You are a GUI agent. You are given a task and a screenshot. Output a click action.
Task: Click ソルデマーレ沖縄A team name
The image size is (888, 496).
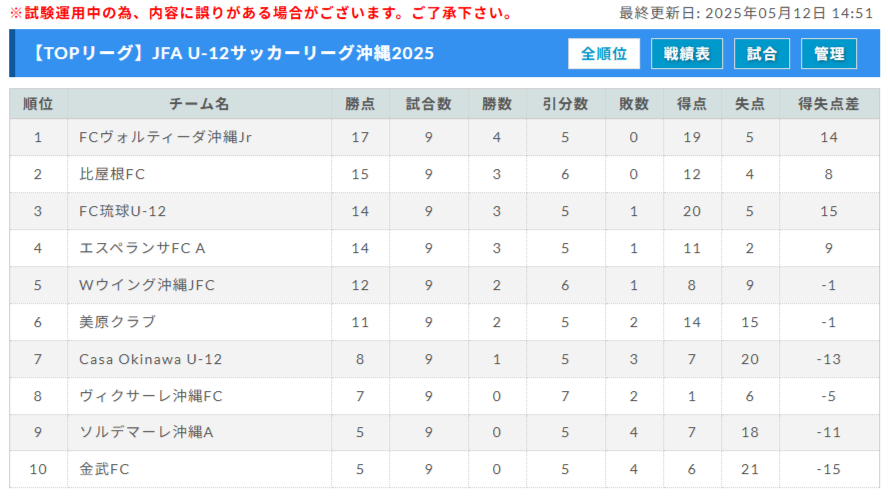pyautogui.click(x=146, y=432)
